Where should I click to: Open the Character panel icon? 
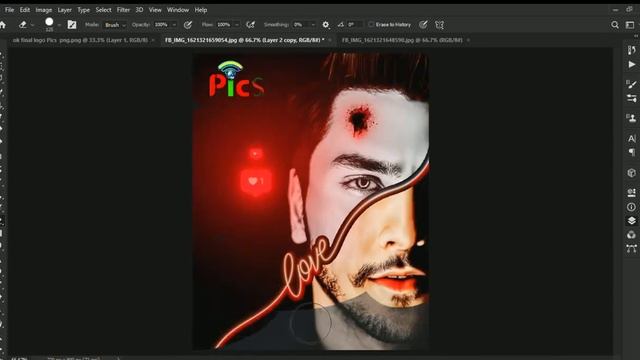click(631, 138)
